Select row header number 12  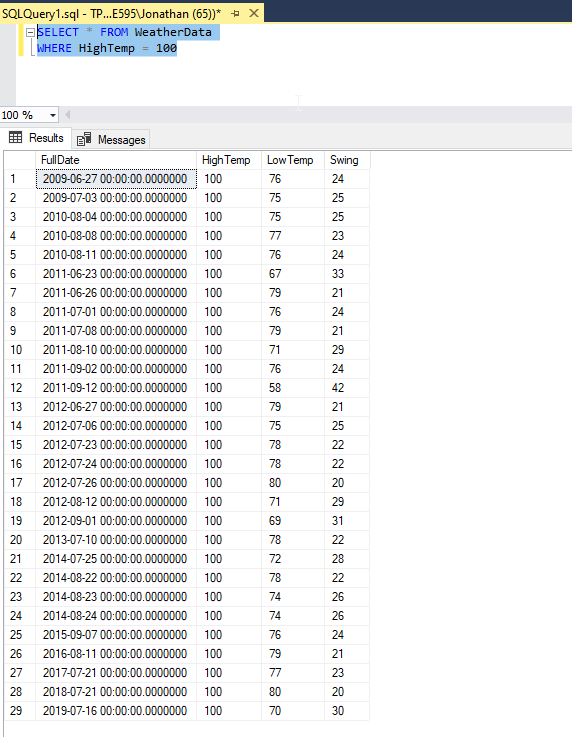pyautogui.click(x=20, y=388)
